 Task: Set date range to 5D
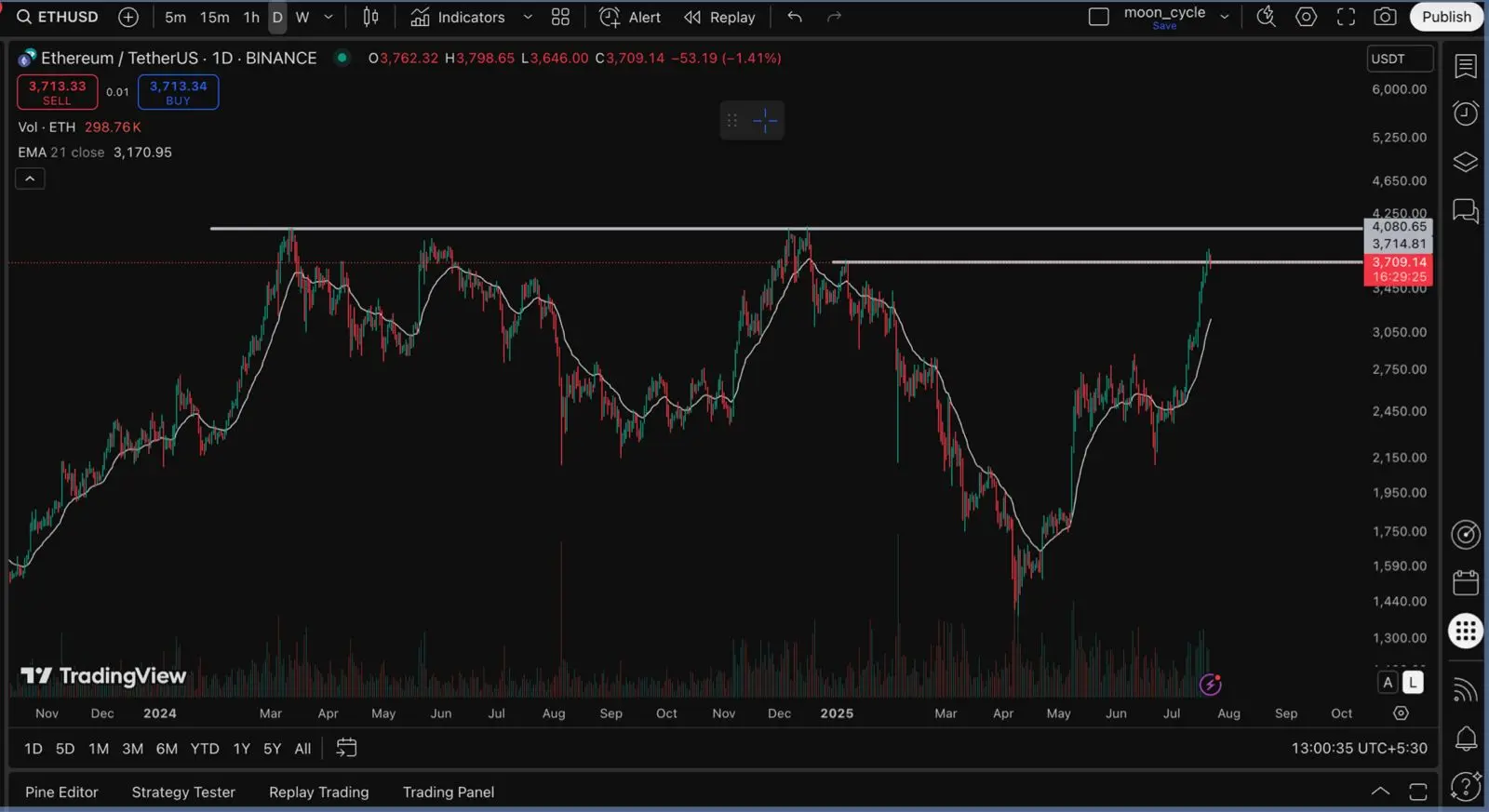[x=65, y=749]
